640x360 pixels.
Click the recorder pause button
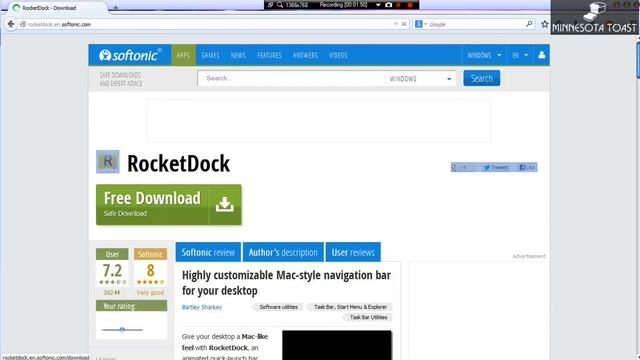398,5
